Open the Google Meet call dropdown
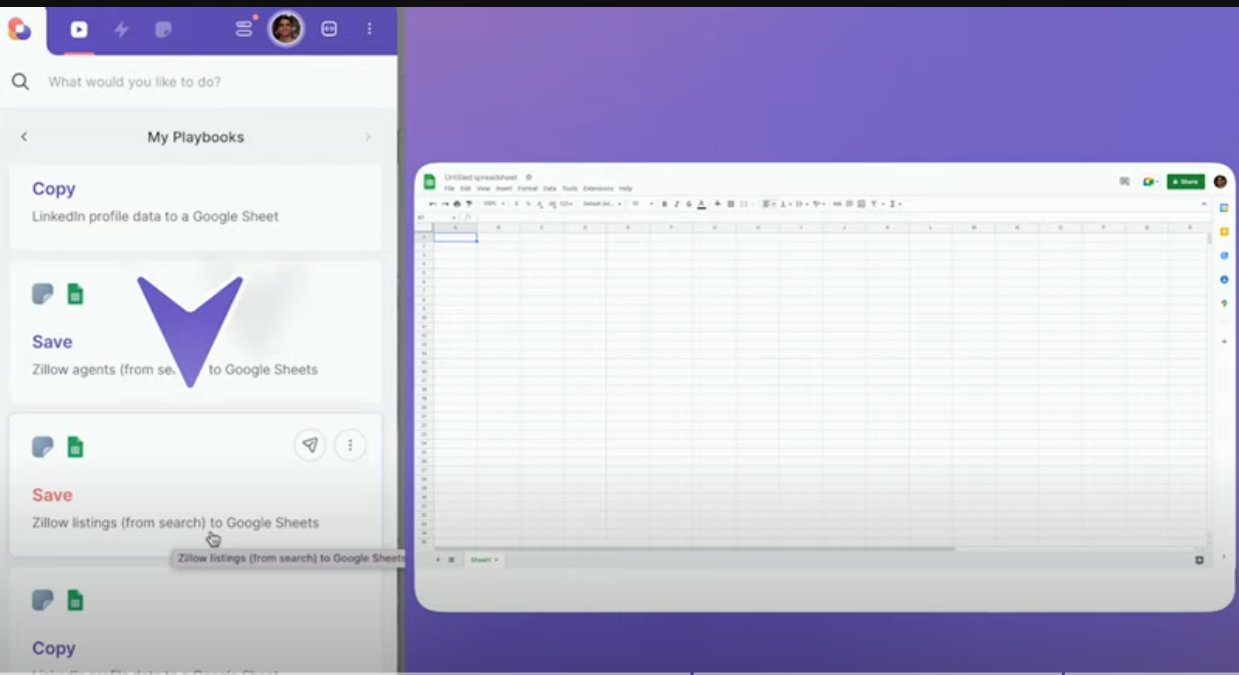The image size is (1239, 675). (x=1151, y=181)
